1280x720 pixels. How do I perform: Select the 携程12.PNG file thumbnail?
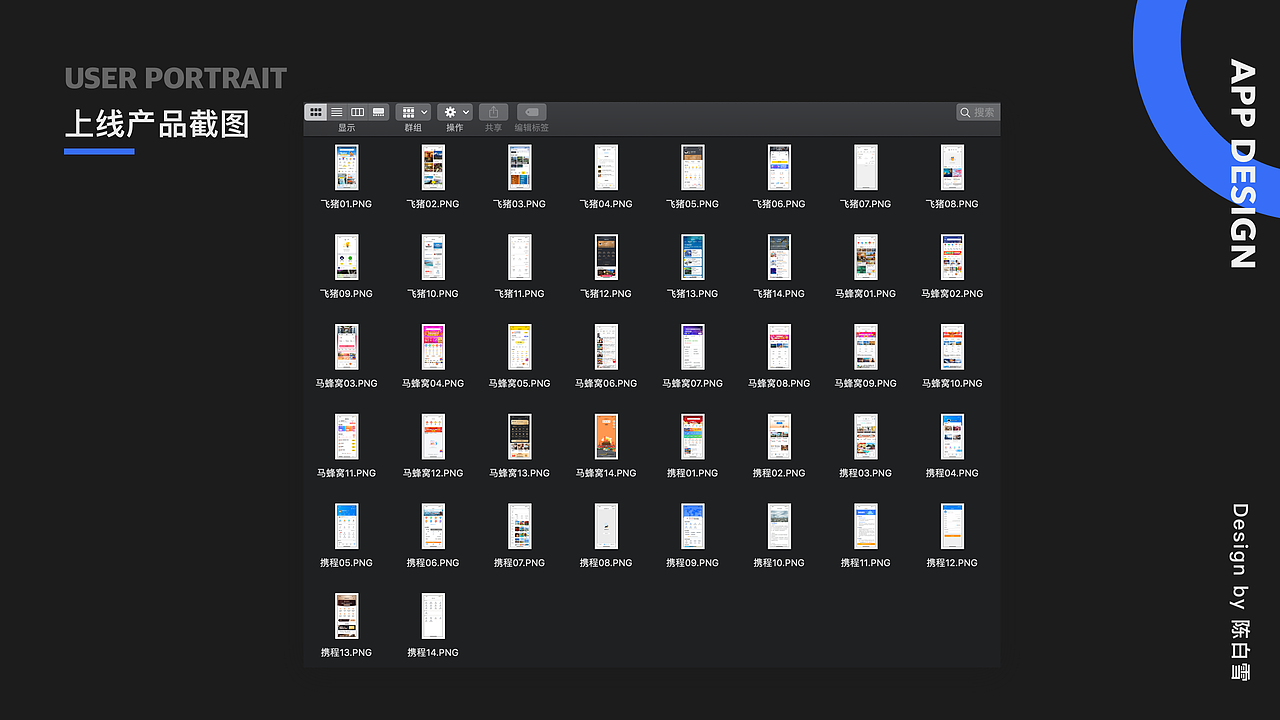click(x=952, y=526)
